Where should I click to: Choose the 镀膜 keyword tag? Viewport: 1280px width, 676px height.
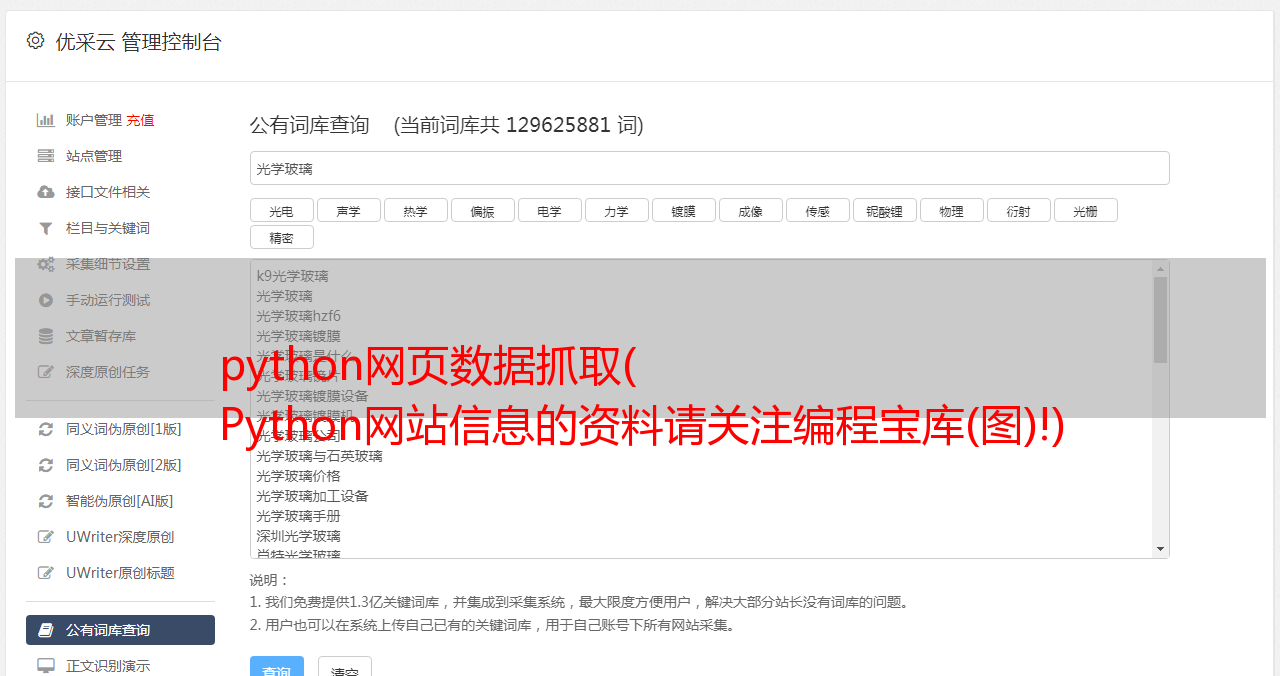point(683,210)
